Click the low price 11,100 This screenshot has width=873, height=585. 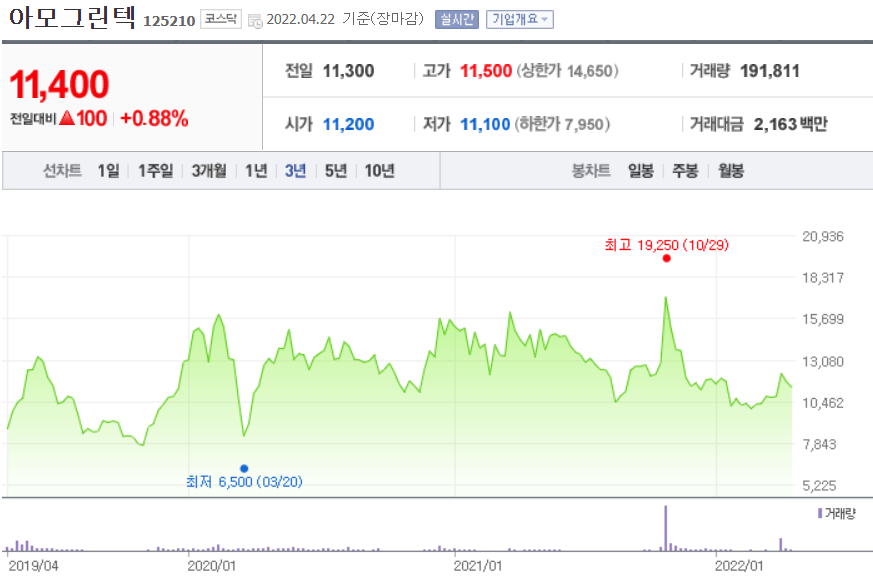click(485, 124)
